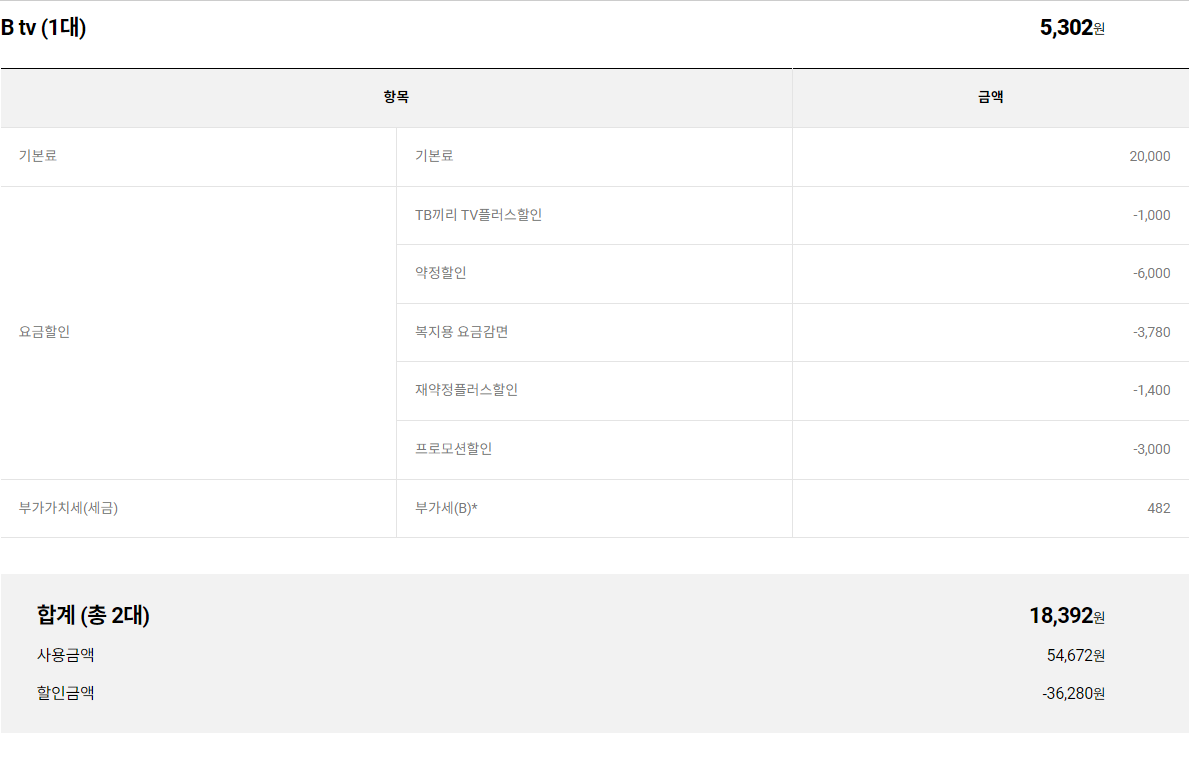The height and width of the screenshot is (757, 1189).
Task: Click the 54,672원 usage amount
Action: click(x=1075, y=656)
